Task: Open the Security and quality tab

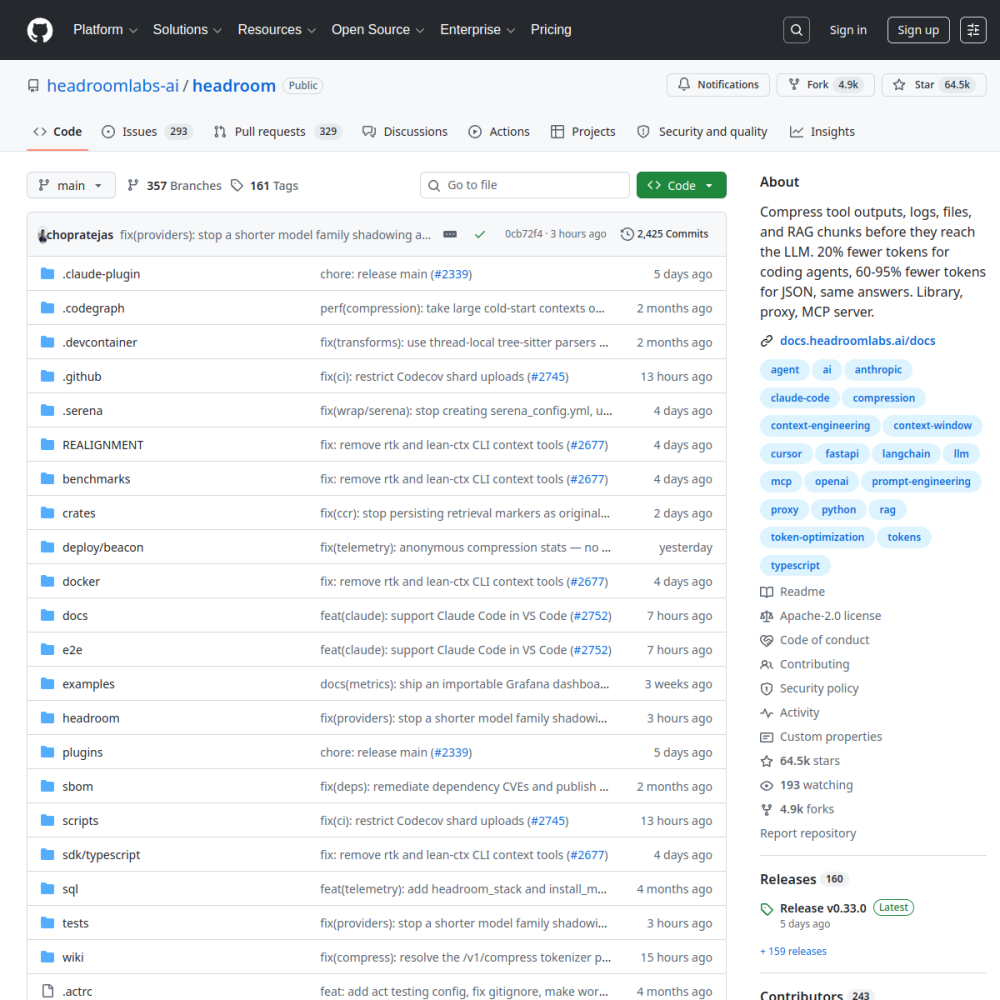Action: pos(702,132)
